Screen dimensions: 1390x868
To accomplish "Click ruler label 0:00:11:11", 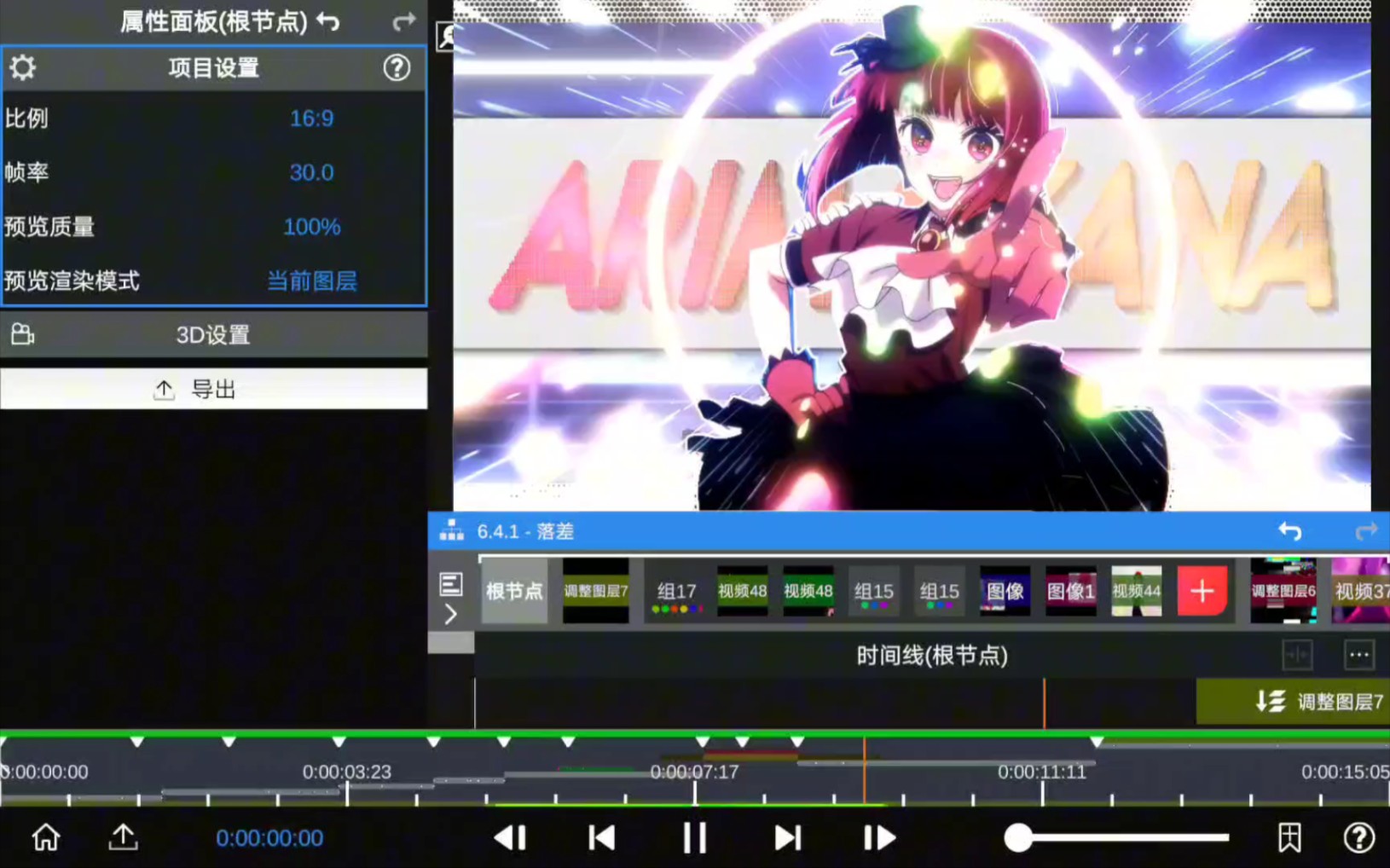I will click(x=1042, y=772).
